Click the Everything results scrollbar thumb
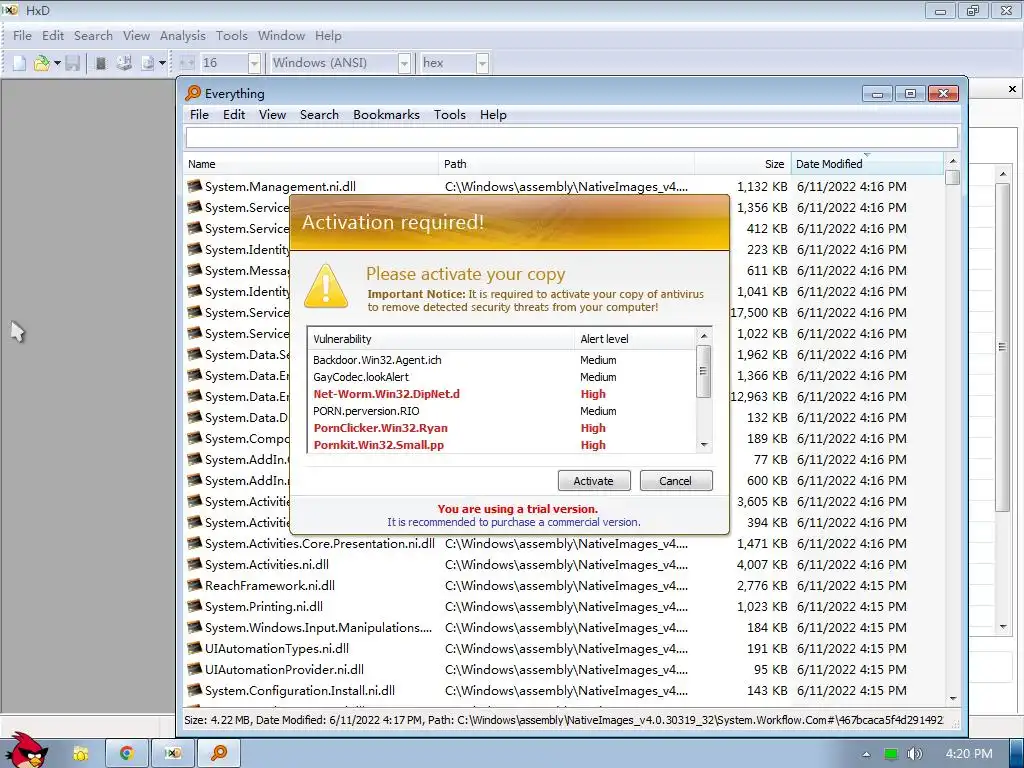 953,177
